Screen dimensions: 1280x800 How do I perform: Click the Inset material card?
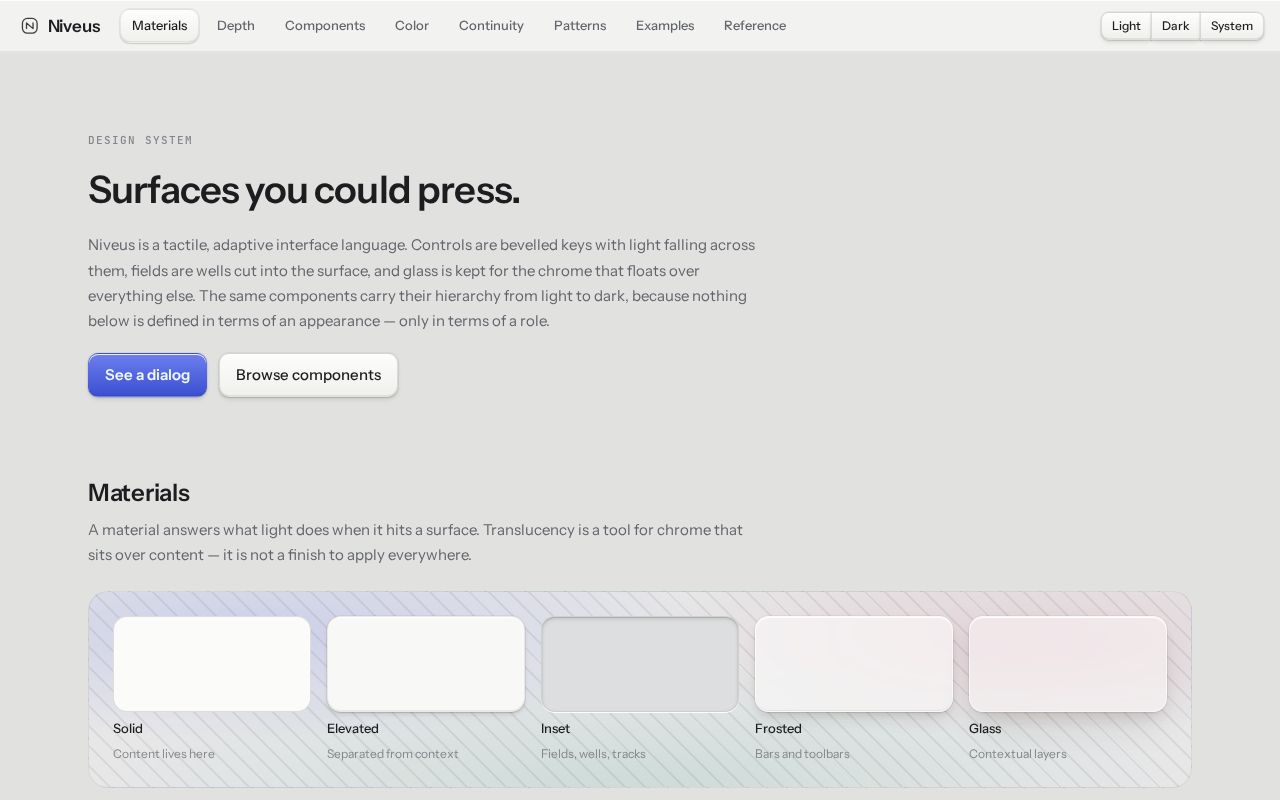pyautogui.click(x=640, y=664)
